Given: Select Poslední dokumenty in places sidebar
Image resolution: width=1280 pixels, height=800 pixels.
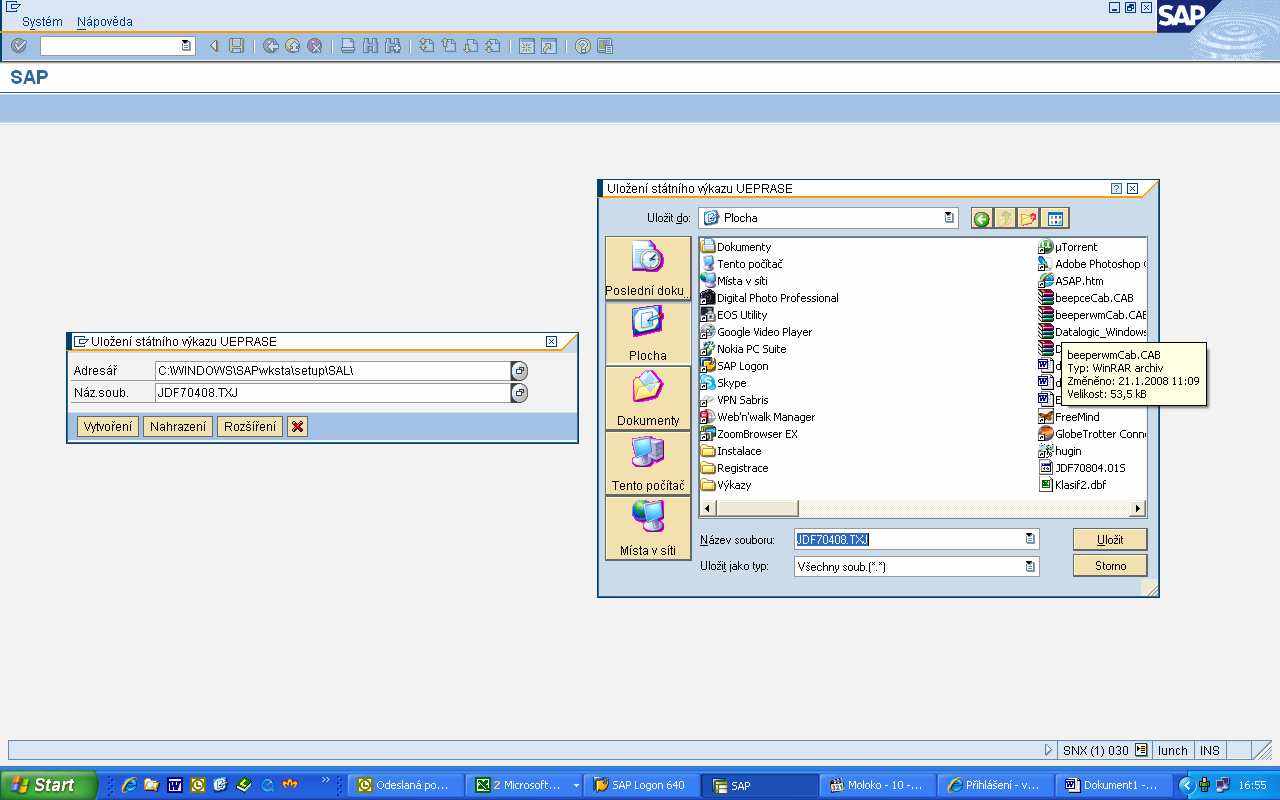Looking at the screenshot, I should click(648, 268).
